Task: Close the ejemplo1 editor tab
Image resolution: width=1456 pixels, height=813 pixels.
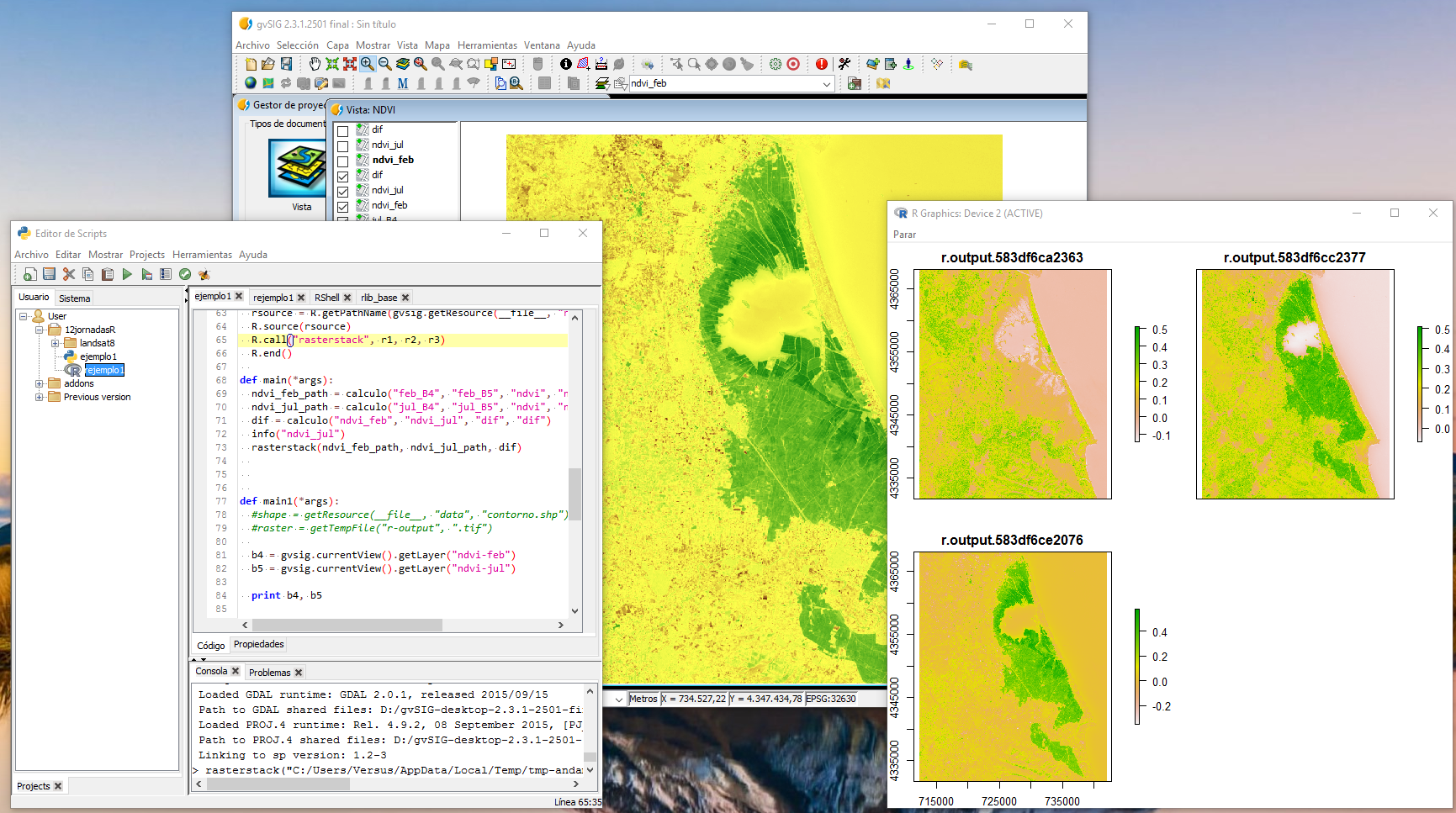Action: click(x=239, y=296)
